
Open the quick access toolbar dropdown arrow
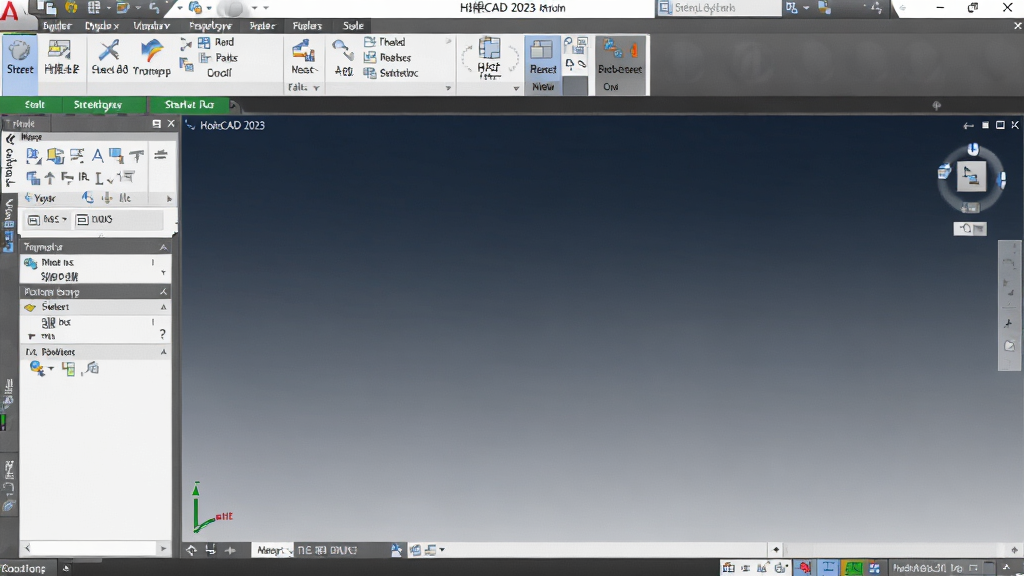click(266, 8)
